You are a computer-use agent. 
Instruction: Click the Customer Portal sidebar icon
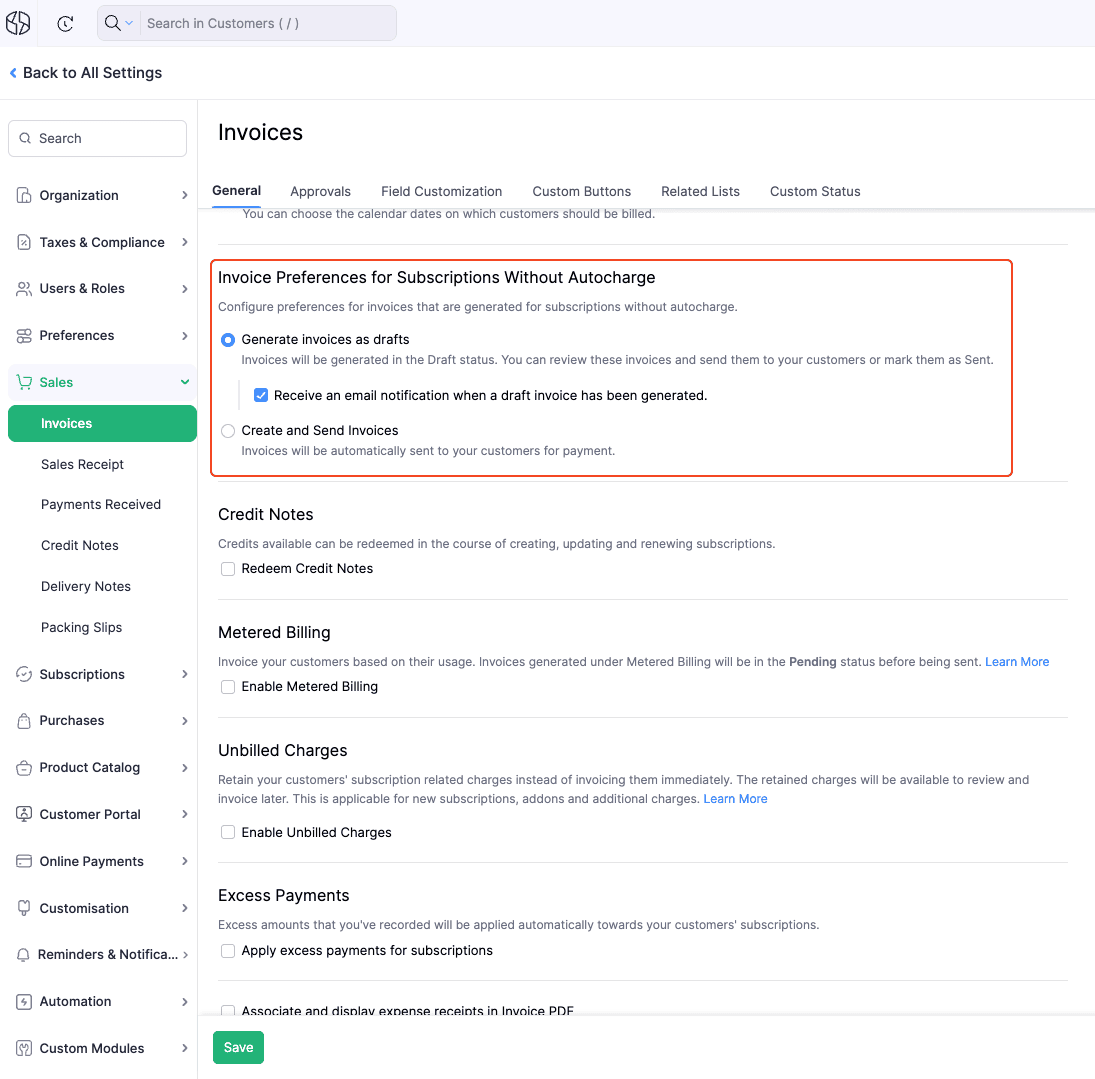23,814
